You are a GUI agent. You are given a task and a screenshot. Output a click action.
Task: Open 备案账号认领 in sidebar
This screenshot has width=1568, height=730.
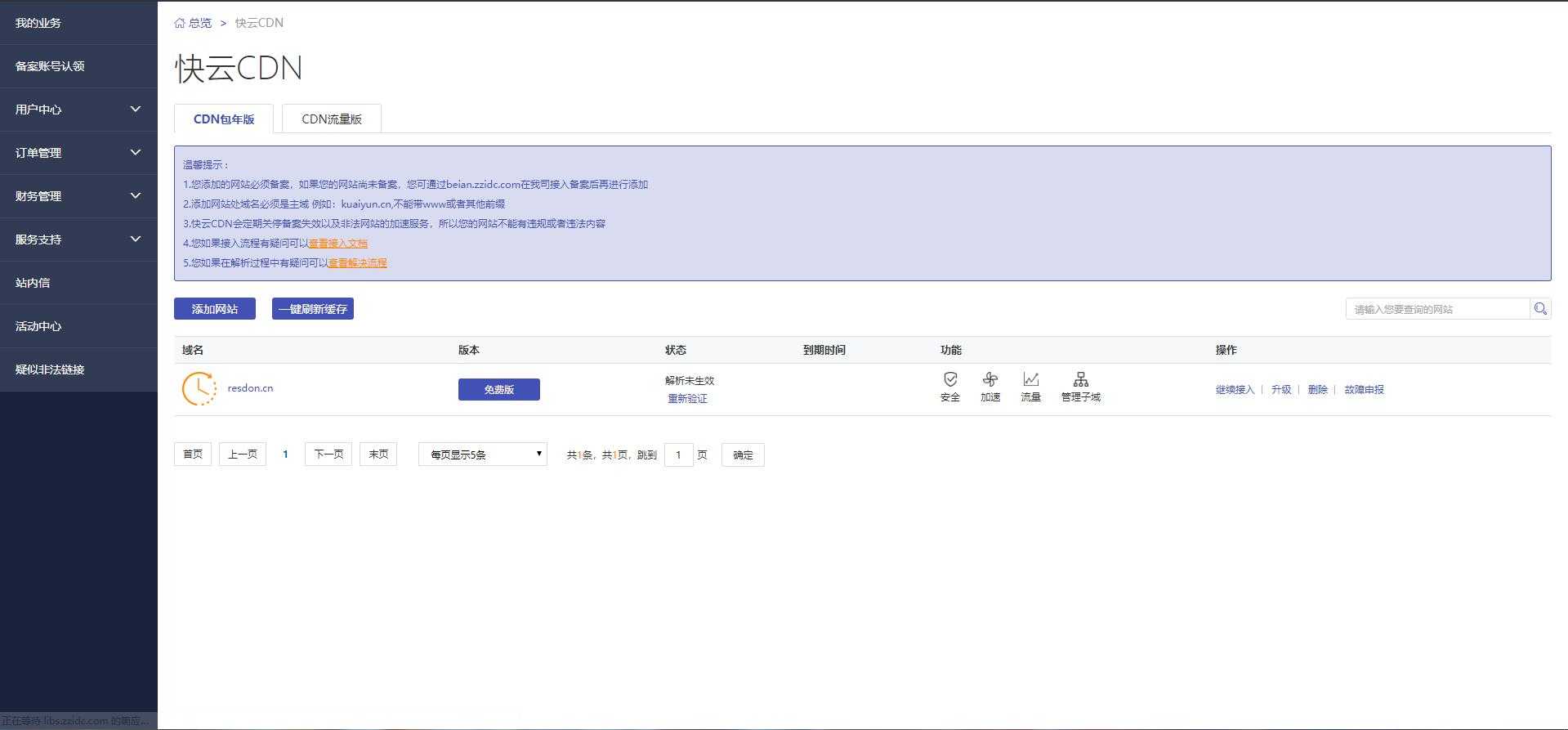point(78,66)
